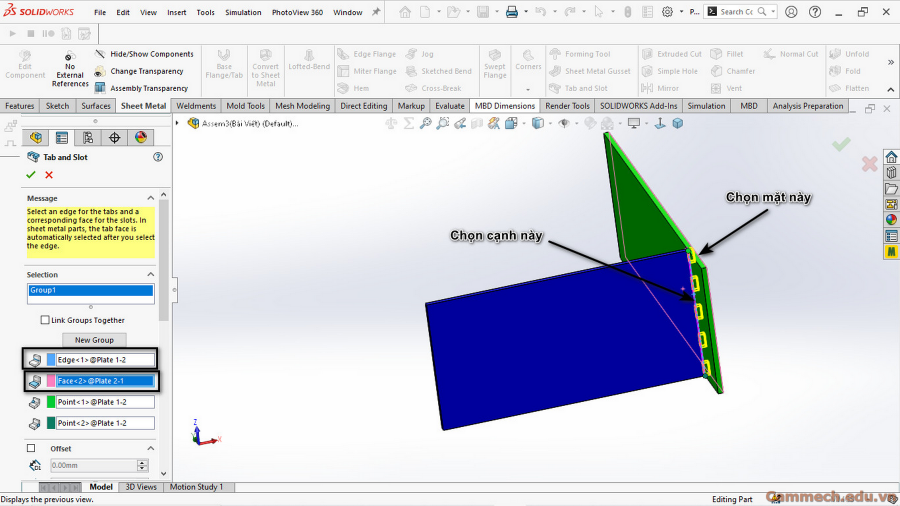Switch to the Weldments tab

click(x=196, y=106)
